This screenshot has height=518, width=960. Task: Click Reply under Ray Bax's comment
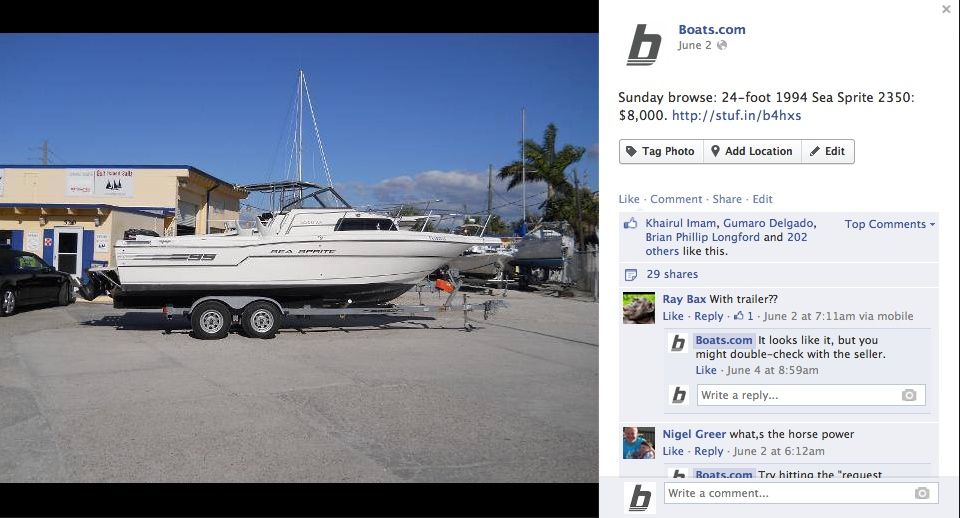click(x=708, y=316)
